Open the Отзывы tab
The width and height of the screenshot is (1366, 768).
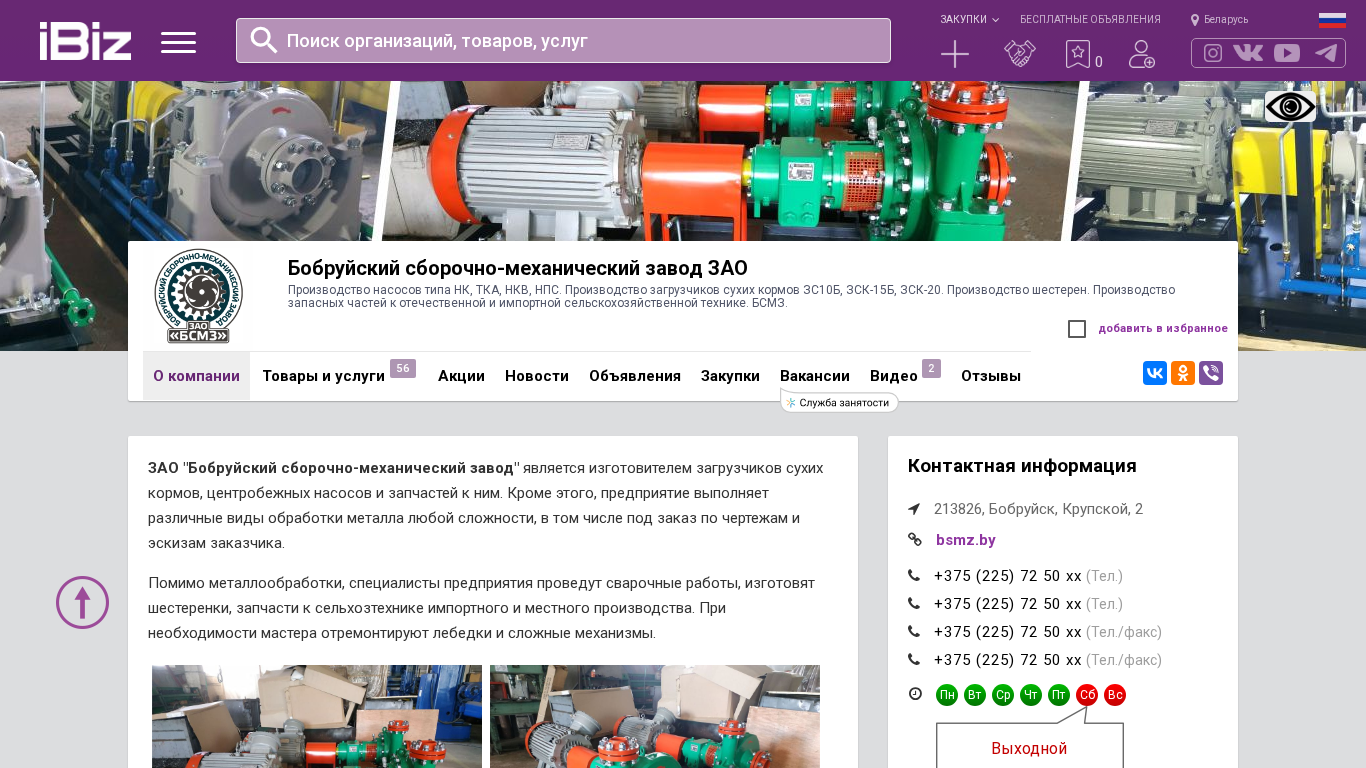tap(991, 376)
